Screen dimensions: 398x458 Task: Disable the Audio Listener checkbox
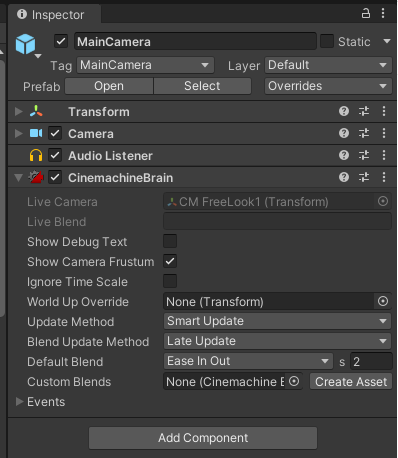point(55,155)
